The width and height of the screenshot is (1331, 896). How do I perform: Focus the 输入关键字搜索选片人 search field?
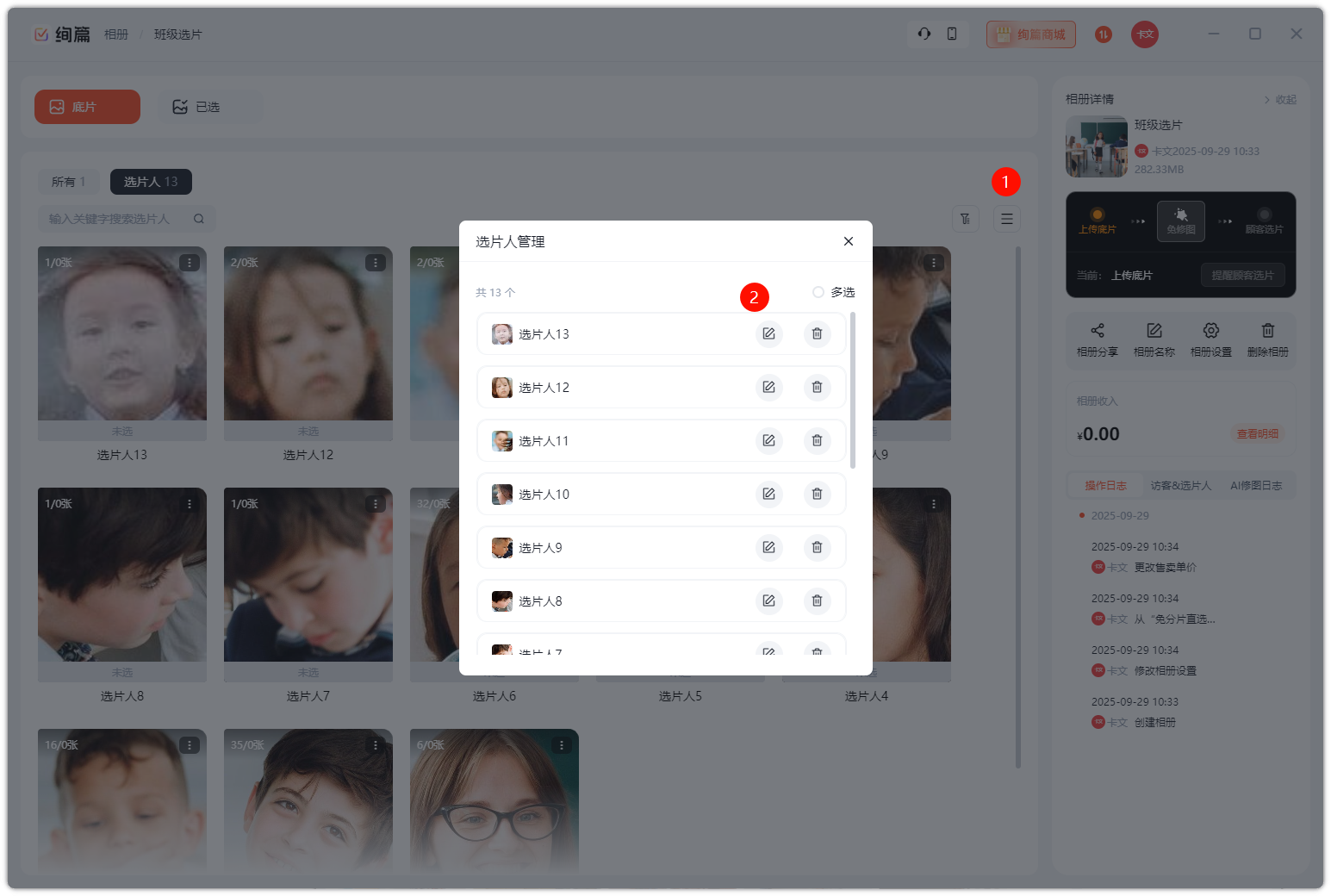(117, 219)
